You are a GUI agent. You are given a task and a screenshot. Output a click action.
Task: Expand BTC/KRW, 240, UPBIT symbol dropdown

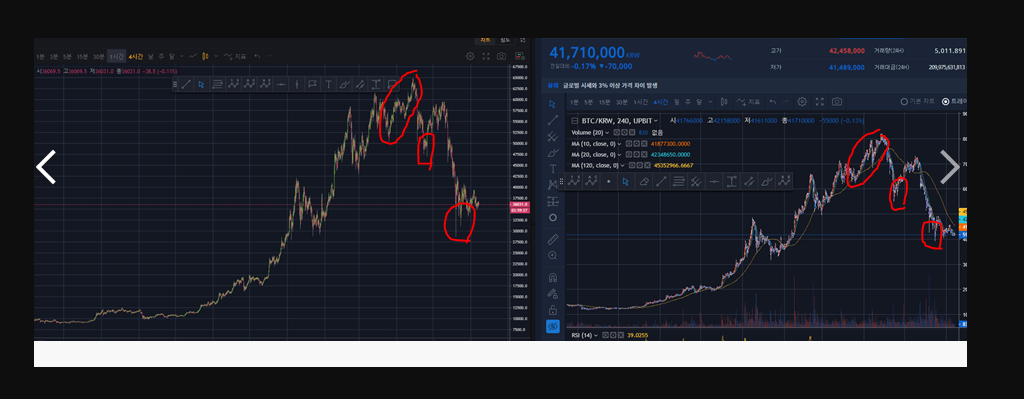tap(656, 121)
